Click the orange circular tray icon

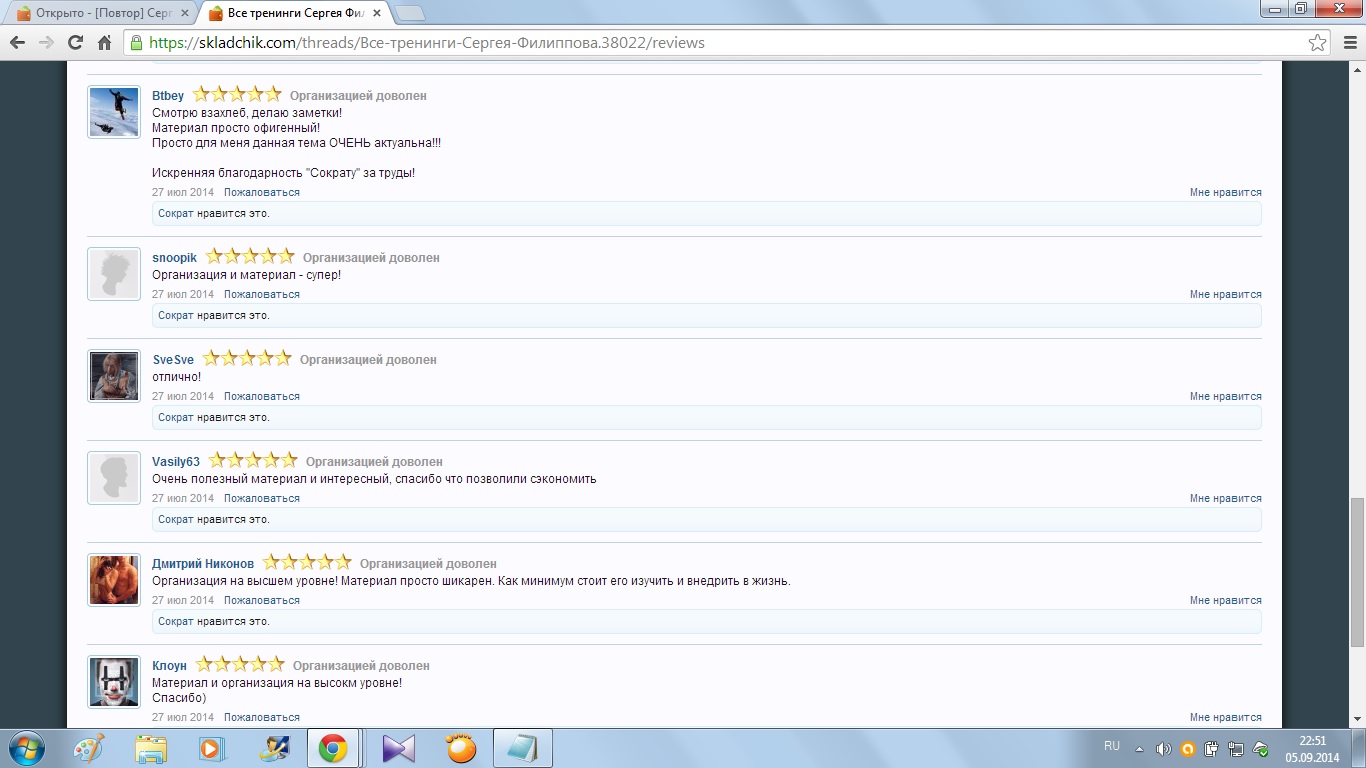[x=1188, y=748]
